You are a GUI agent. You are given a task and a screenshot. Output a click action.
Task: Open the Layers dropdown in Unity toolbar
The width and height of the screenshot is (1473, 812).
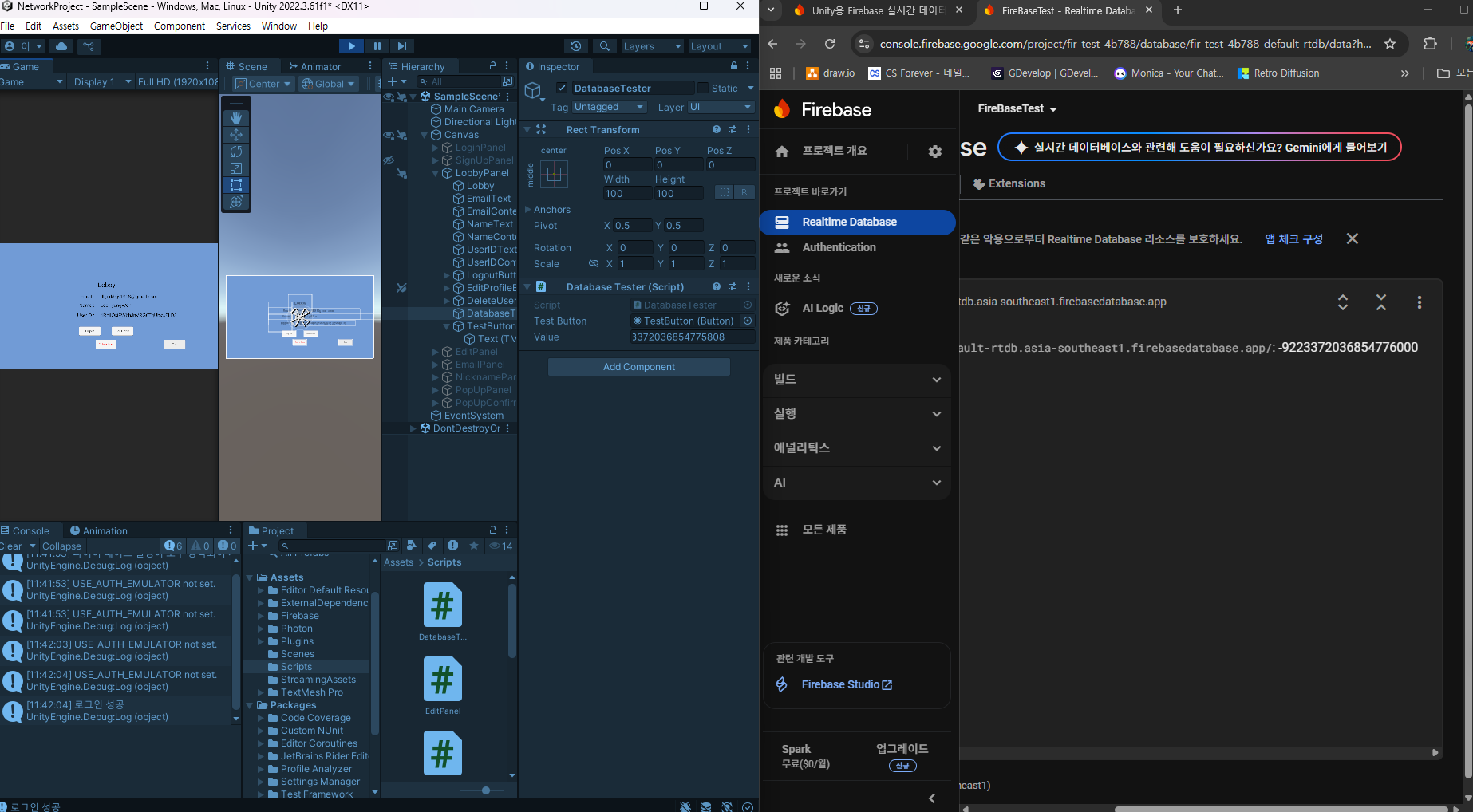[x=652, y=46]
